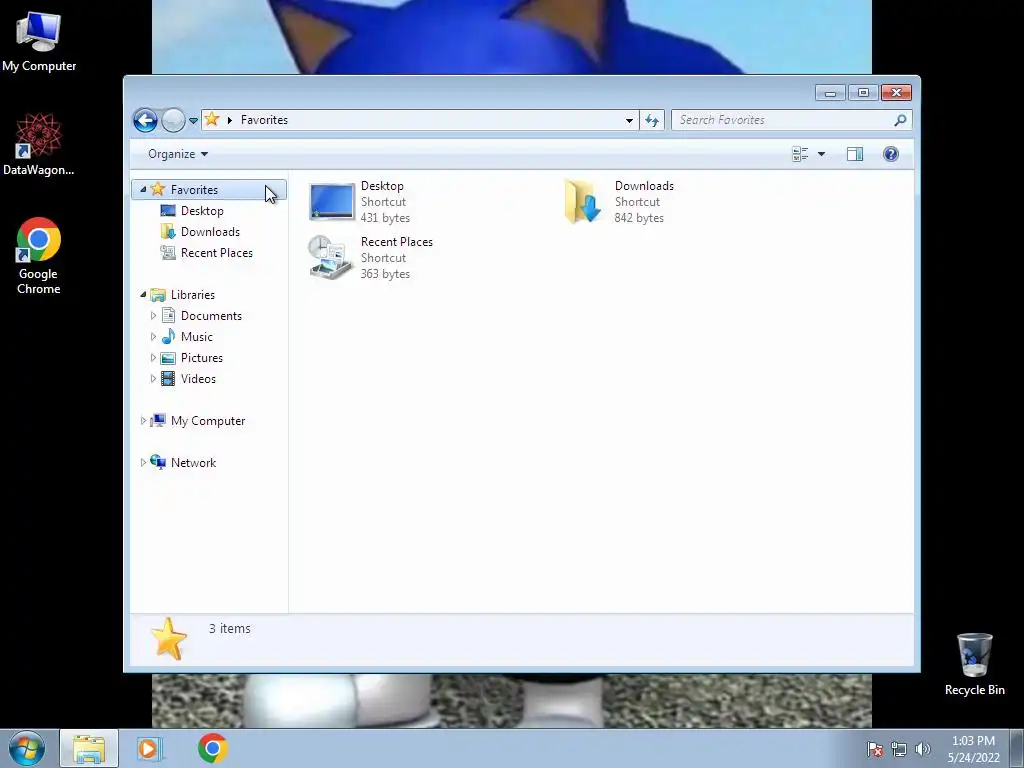
Task: Go back with the Explorer back arrow
Action: tap(145, 120)
